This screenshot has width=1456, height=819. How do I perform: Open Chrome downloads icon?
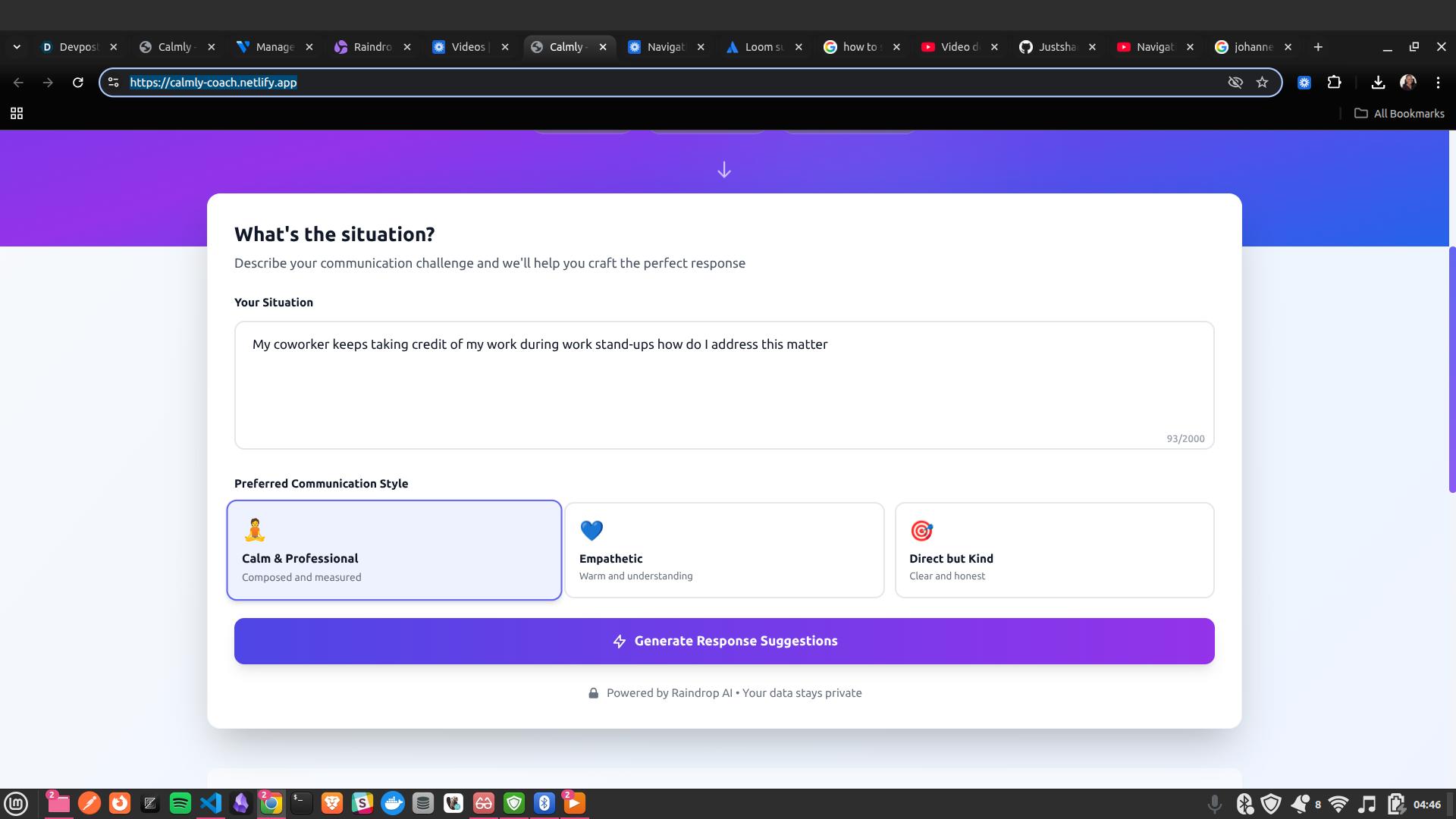point(1378,83)
